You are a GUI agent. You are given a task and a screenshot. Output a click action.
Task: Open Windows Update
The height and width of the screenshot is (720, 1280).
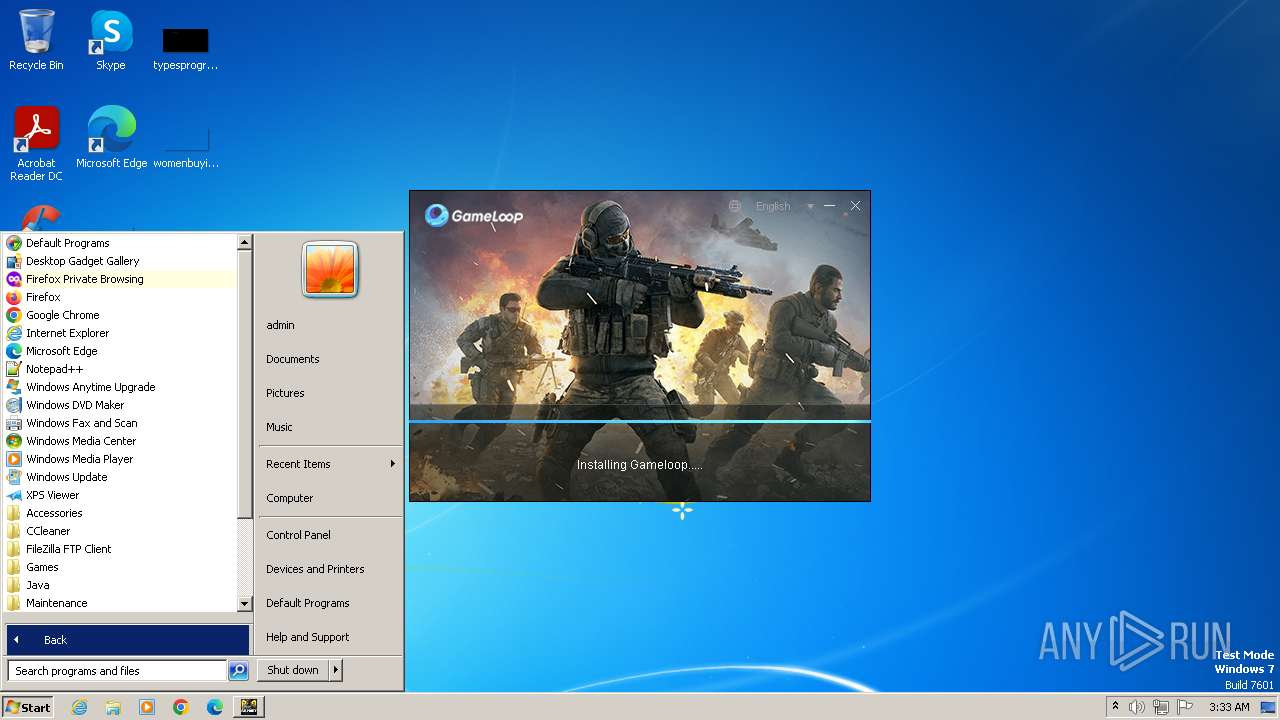click(x=119, y=477)
